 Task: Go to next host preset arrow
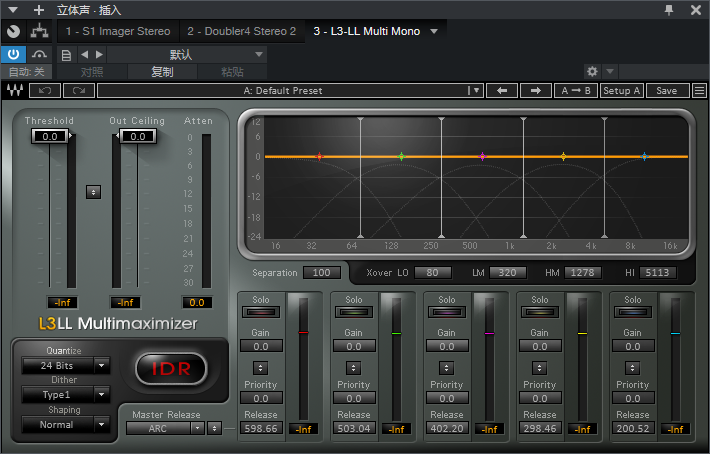click(x=99, y=55)
